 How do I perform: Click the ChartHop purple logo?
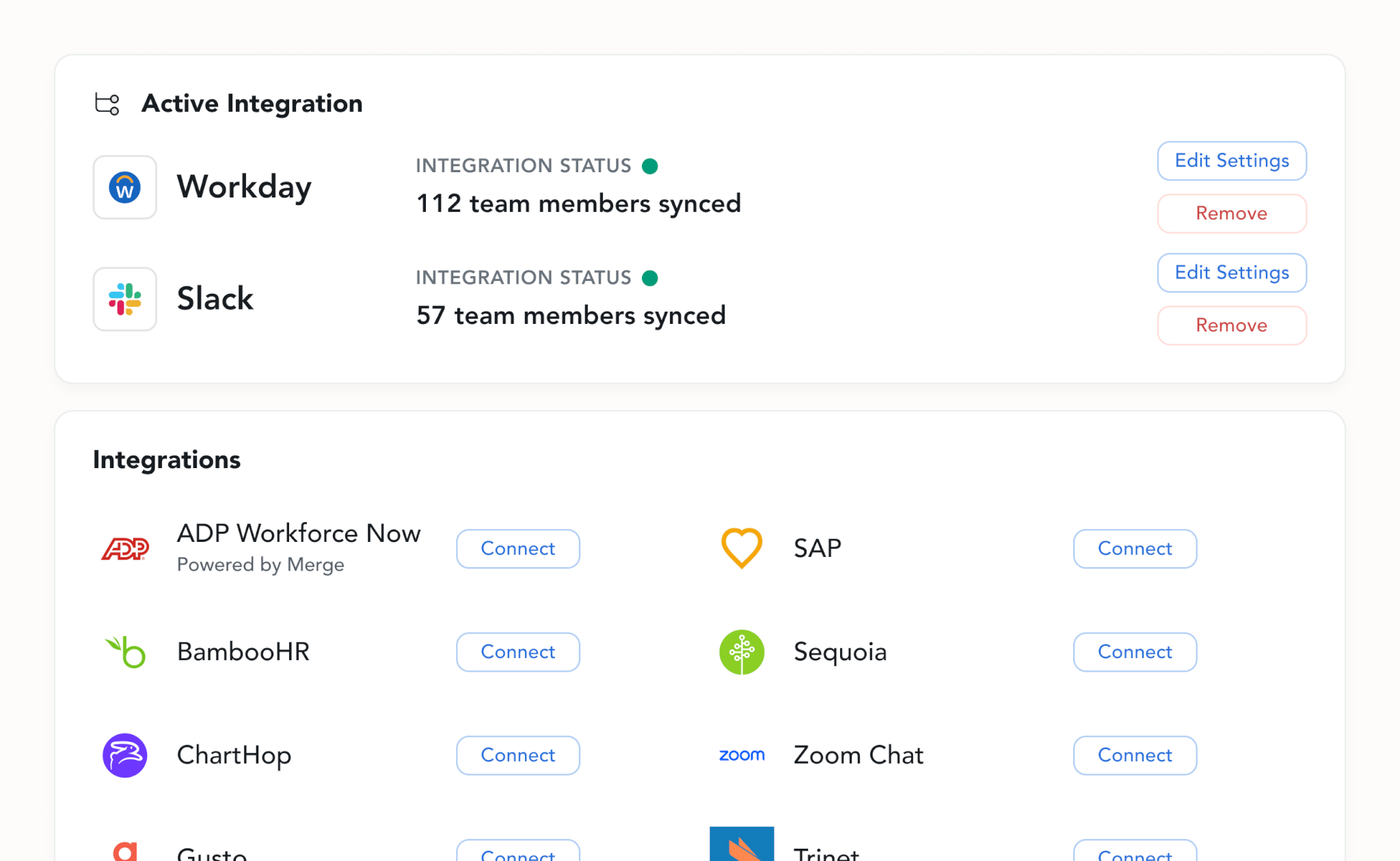(x=125, y=755)
